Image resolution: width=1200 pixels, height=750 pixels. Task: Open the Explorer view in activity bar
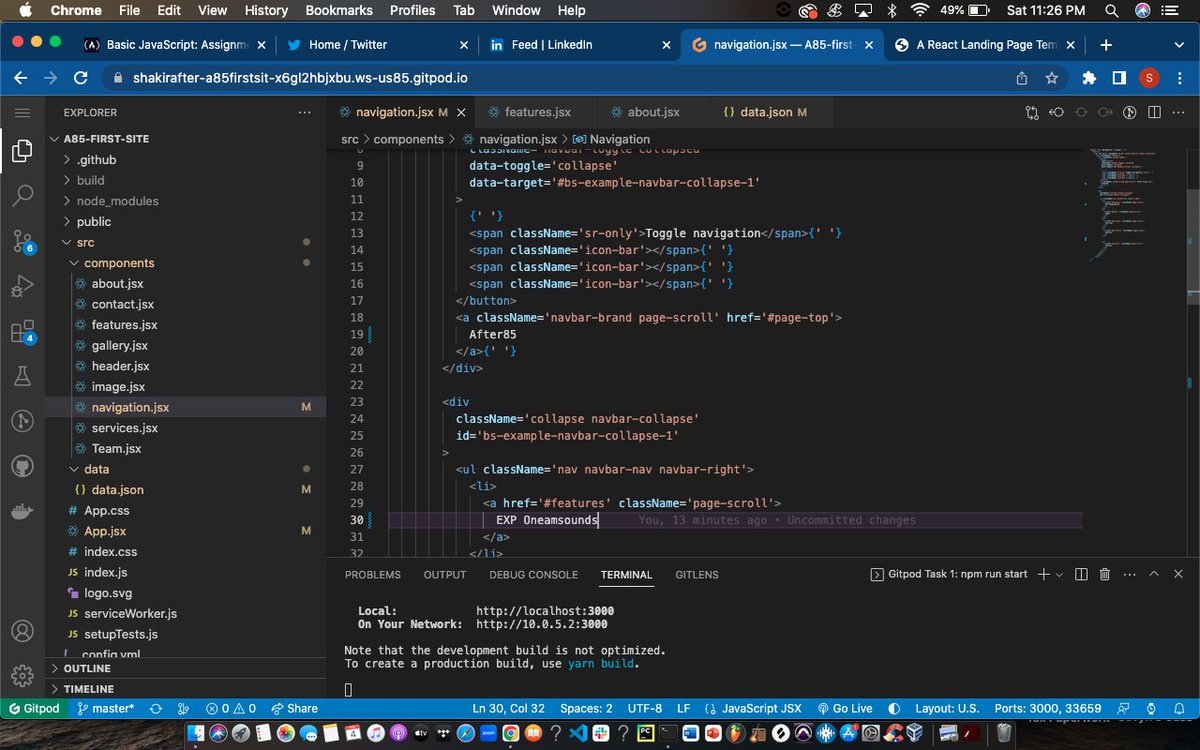point(22,151)
